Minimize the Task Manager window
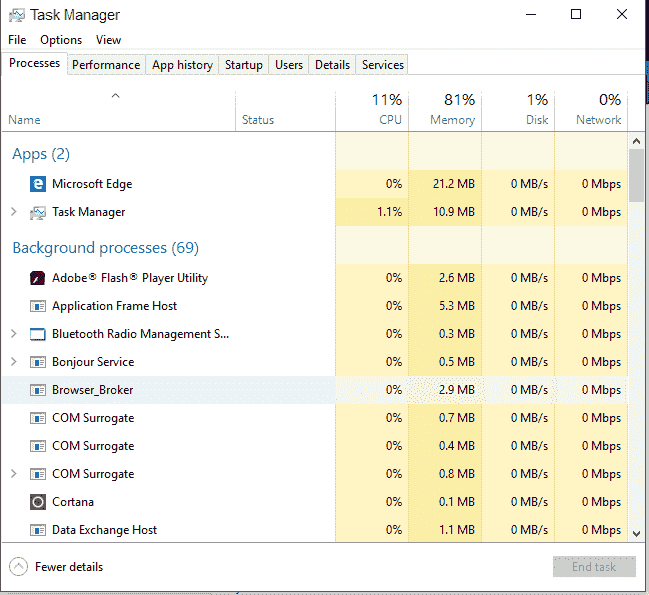This screenshot has height=595, width=649. pos(531,14)
